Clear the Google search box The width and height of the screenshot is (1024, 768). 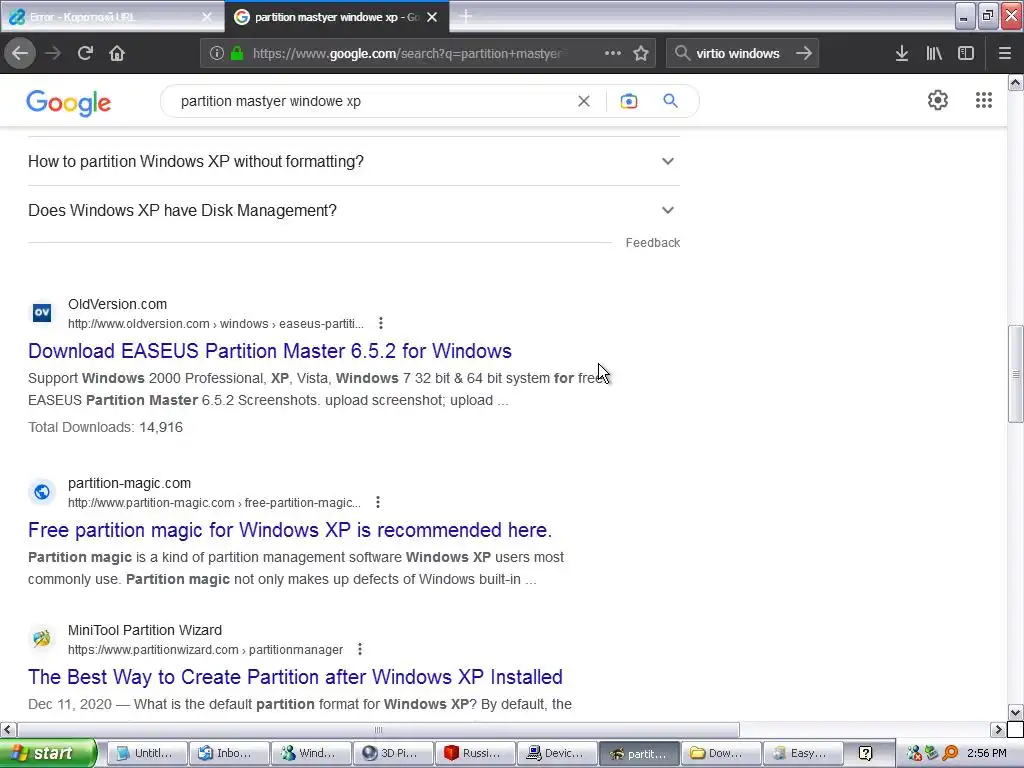coord(584,101)
